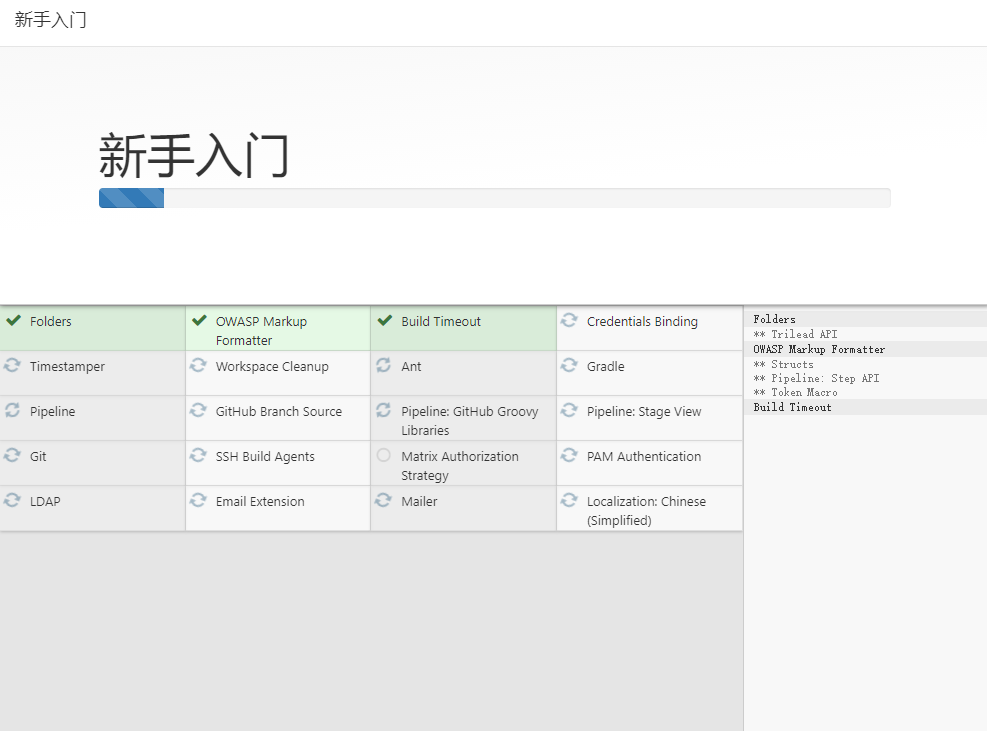Click the pending icon beside Gradle
Image resolution: width=987 pixels, height=731 pixels.
[569, 365]
